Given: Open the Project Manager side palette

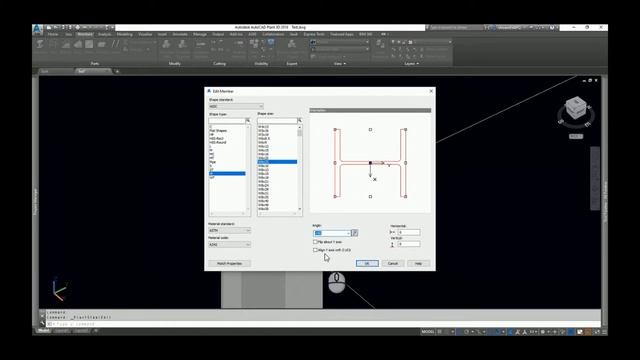Looking at the screenshot, I should [36, 202].
